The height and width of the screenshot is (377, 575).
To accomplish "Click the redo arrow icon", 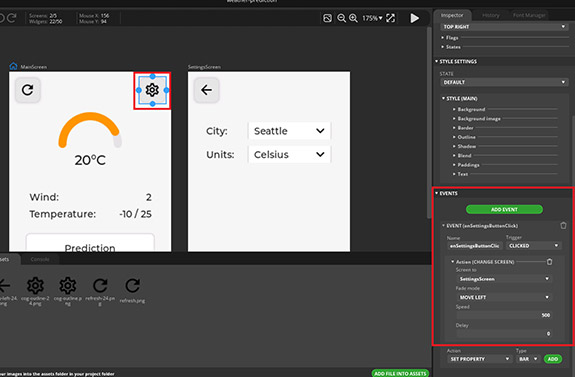I will coord(12,18).
